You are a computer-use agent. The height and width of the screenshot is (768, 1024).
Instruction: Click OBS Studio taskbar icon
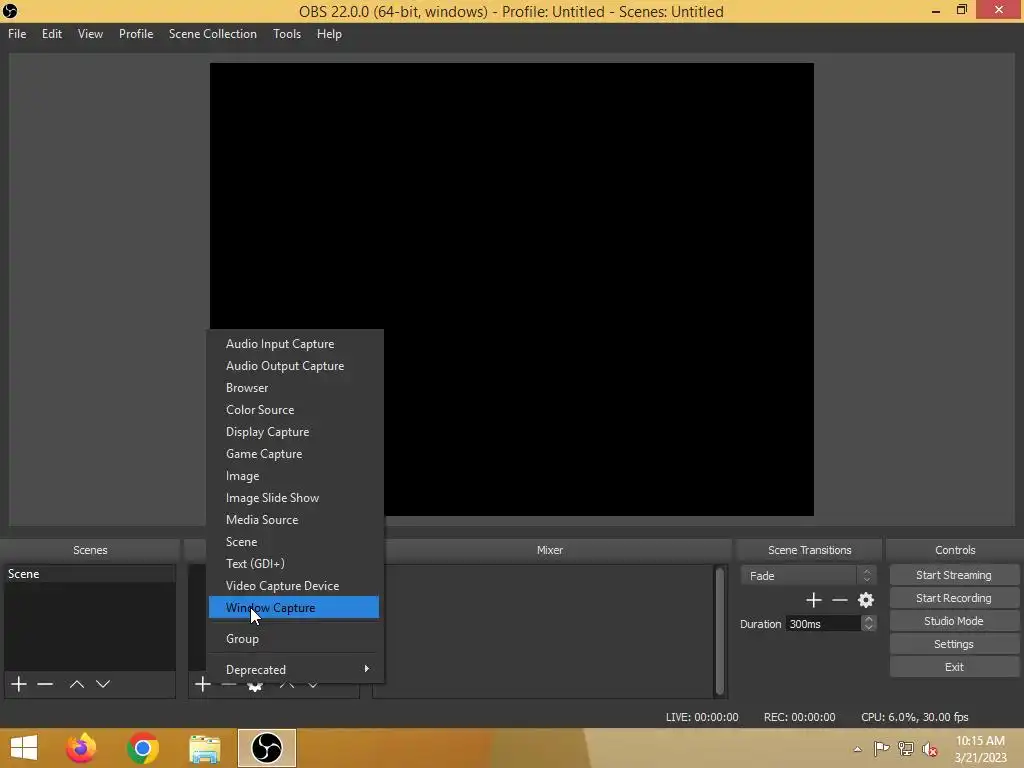[x=266, y=748]
